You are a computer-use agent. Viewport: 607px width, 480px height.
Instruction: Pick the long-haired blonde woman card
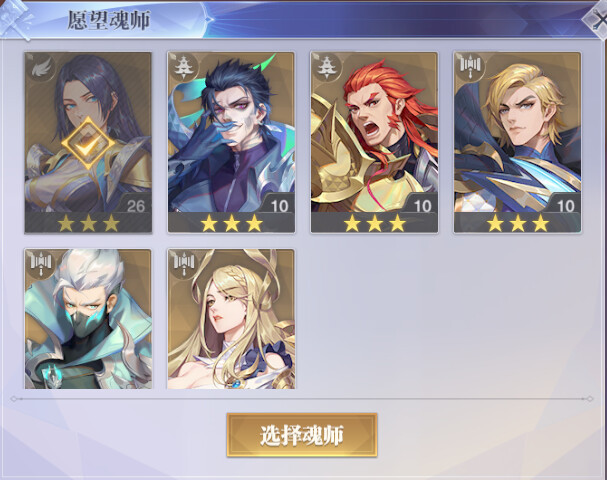231,319
